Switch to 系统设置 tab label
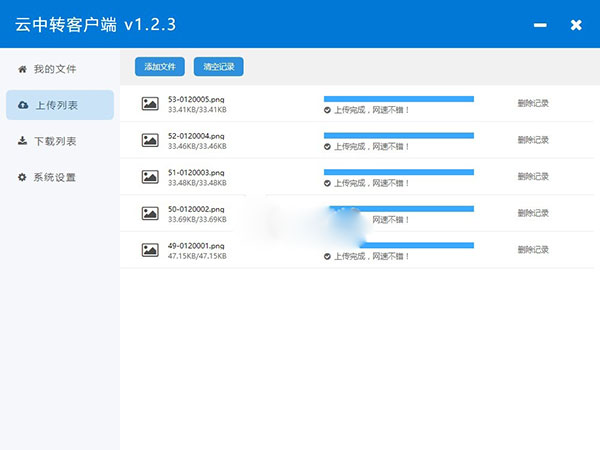The height and width of the screenshot is (450, 600). tap(55, 178)
